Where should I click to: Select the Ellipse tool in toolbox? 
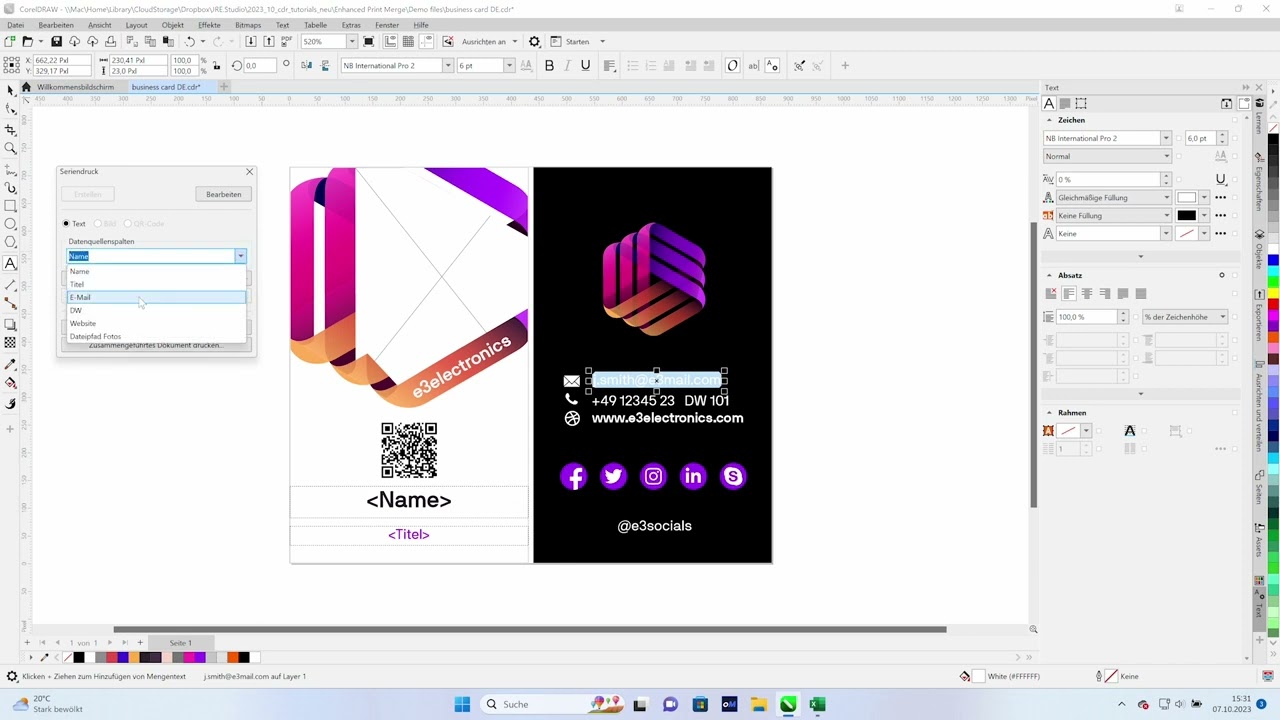click(x=10, y=224)
